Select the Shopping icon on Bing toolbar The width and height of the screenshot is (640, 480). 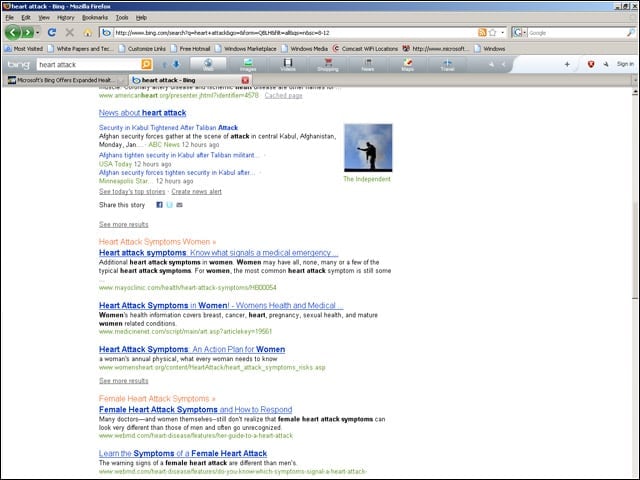coord(328,64)
